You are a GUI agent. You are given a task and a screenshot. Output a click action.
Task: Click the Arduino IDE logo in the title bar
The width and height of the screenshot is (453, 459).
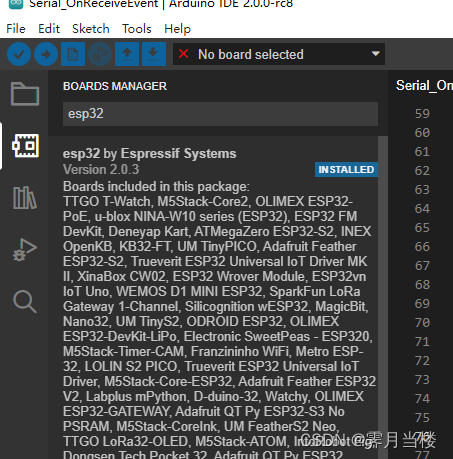tap(16, 4)
